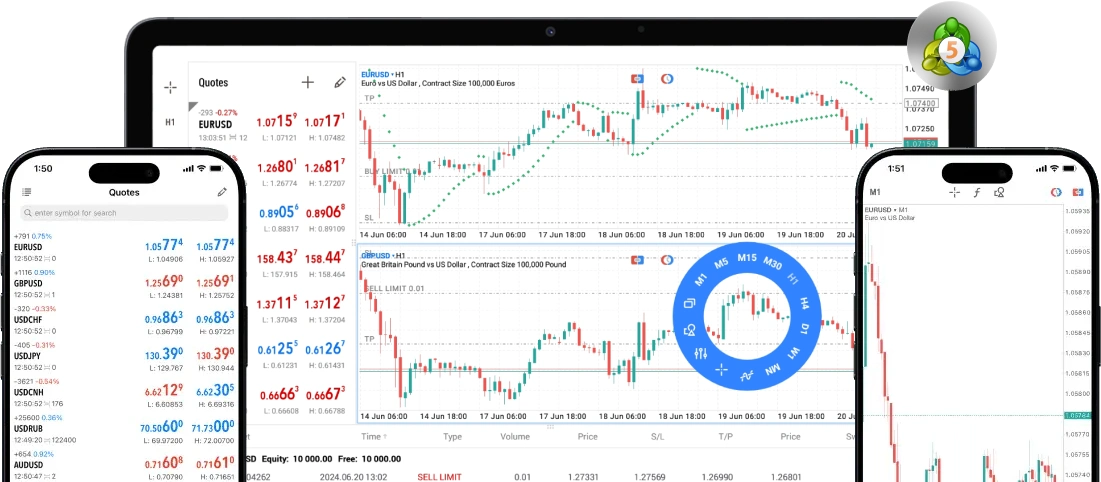Select MN in the radial timeframe menu
Screen dimensions: 1101x482
point(772,368)
